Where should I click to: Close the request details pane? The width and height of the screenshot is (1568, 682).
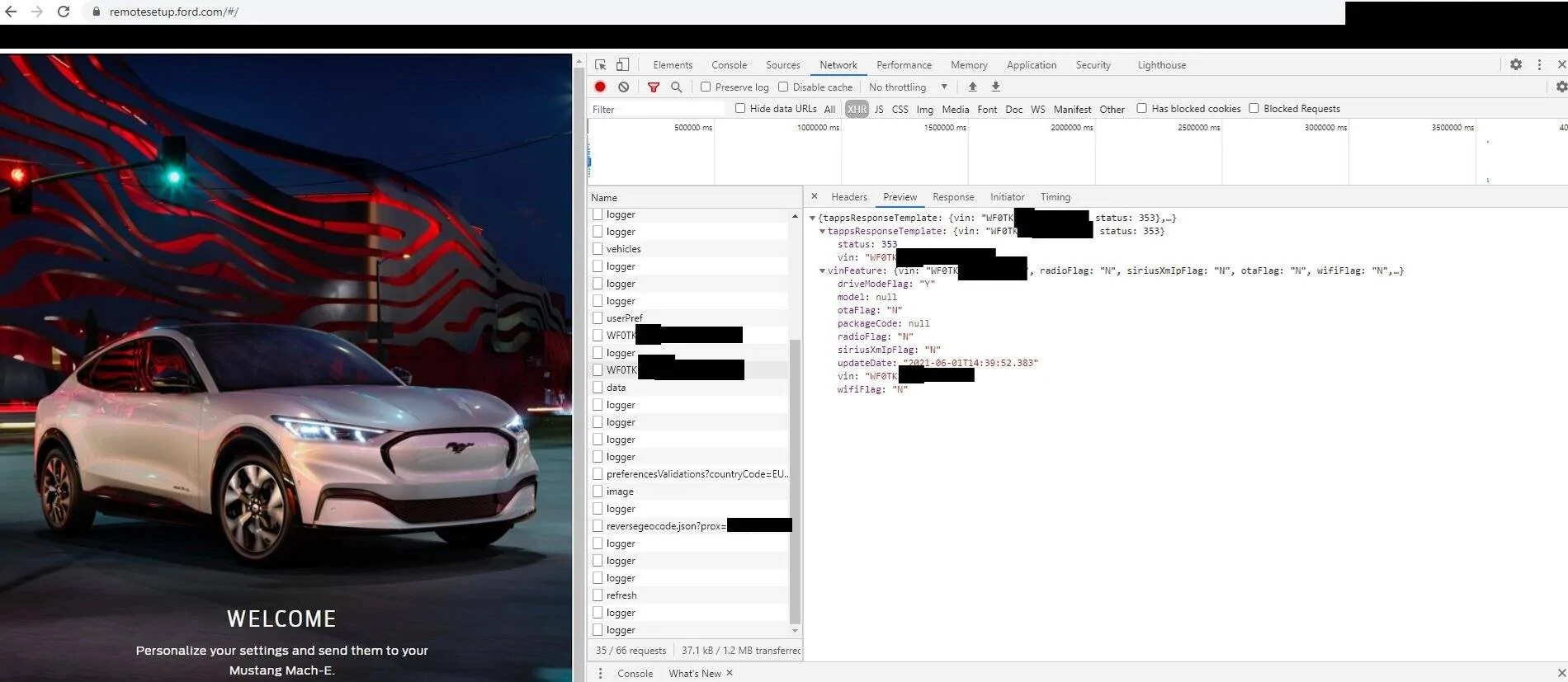tap(815, 196)
